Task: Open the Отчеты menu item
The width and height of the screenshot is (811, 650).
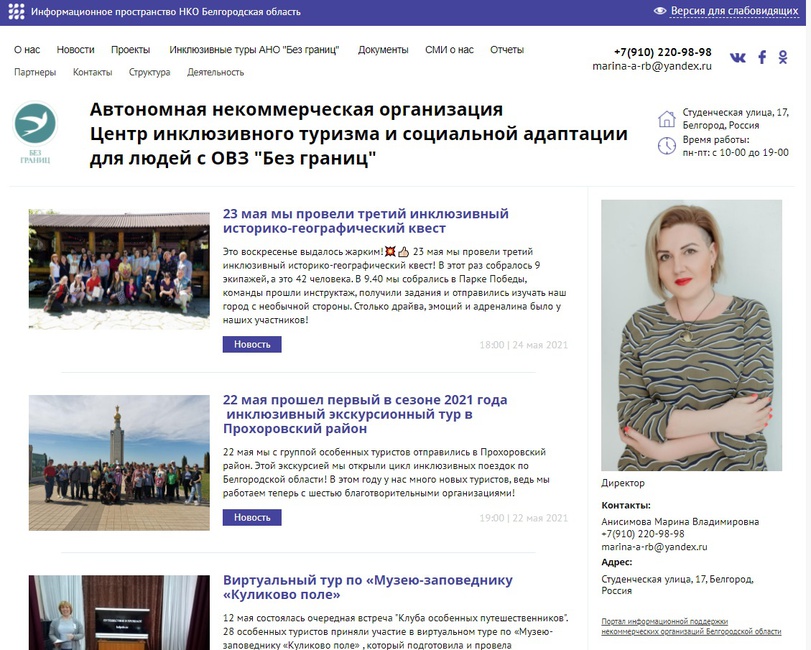Action: click(x=507, y=50)
